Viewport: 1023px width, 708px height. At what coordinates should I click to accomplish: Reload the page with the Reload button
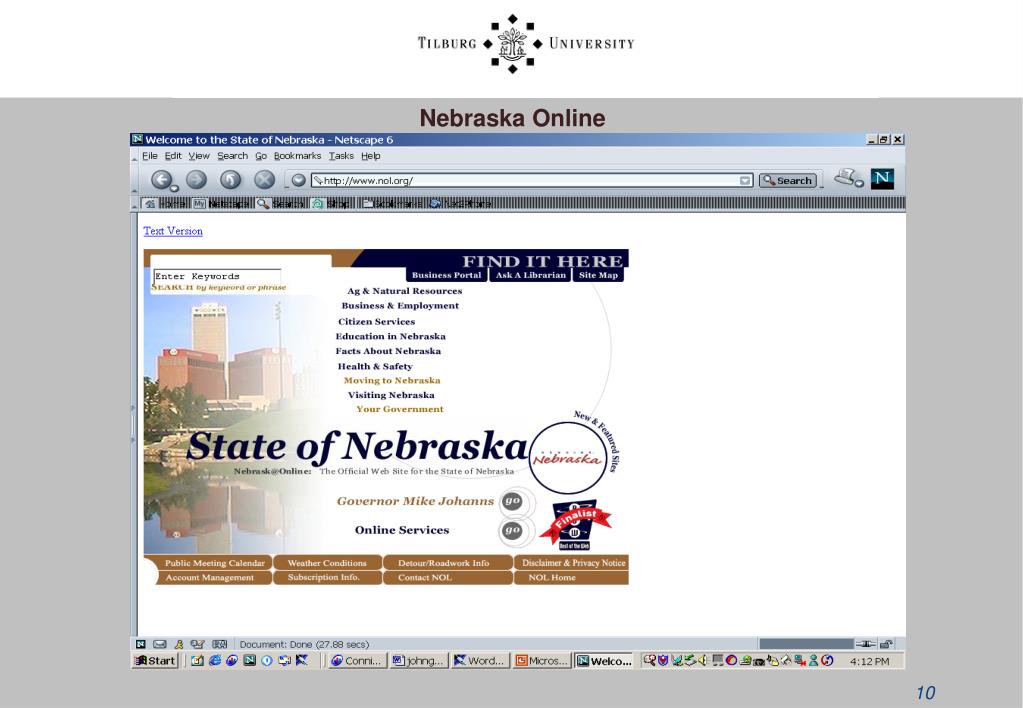point(230,179)
